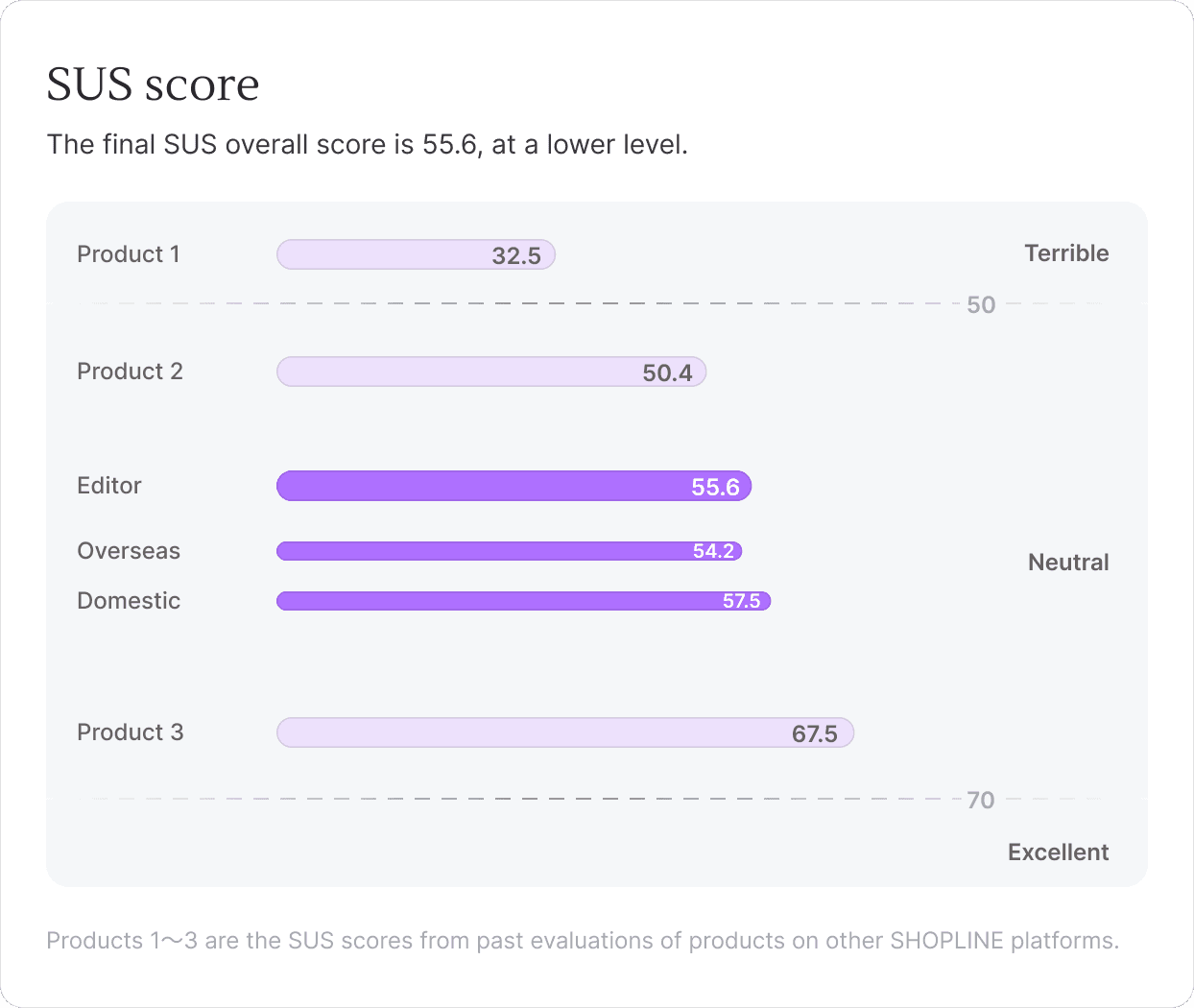This screenshot has height=1008, width=1194.
Task: Select the Product 1 bar showing 32.5
Action: coord(416,254)
